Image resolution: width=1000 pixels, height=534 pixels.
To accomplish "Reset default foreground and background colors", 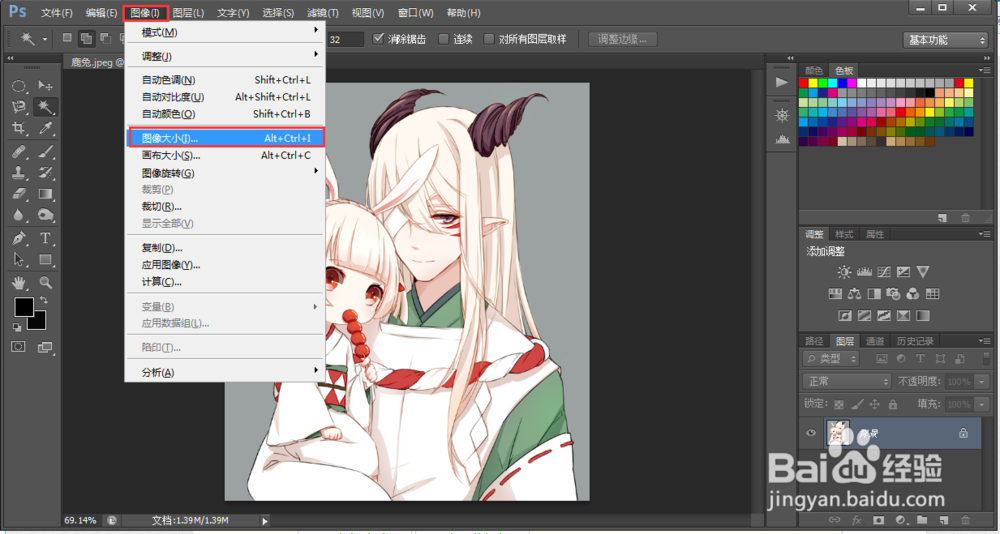I will pyautogui.click(x=17, y=327).
